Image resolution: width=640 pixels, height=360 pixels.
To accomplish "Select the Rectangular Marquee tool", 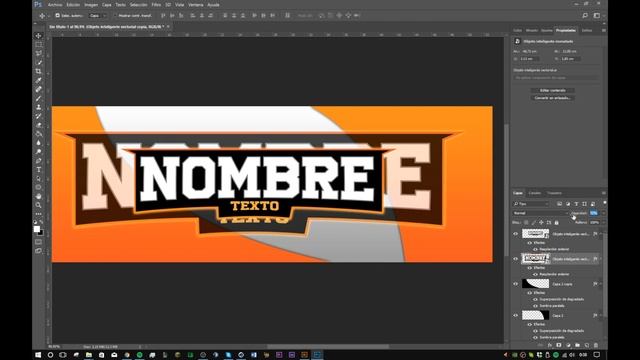I will pos(39,44).
